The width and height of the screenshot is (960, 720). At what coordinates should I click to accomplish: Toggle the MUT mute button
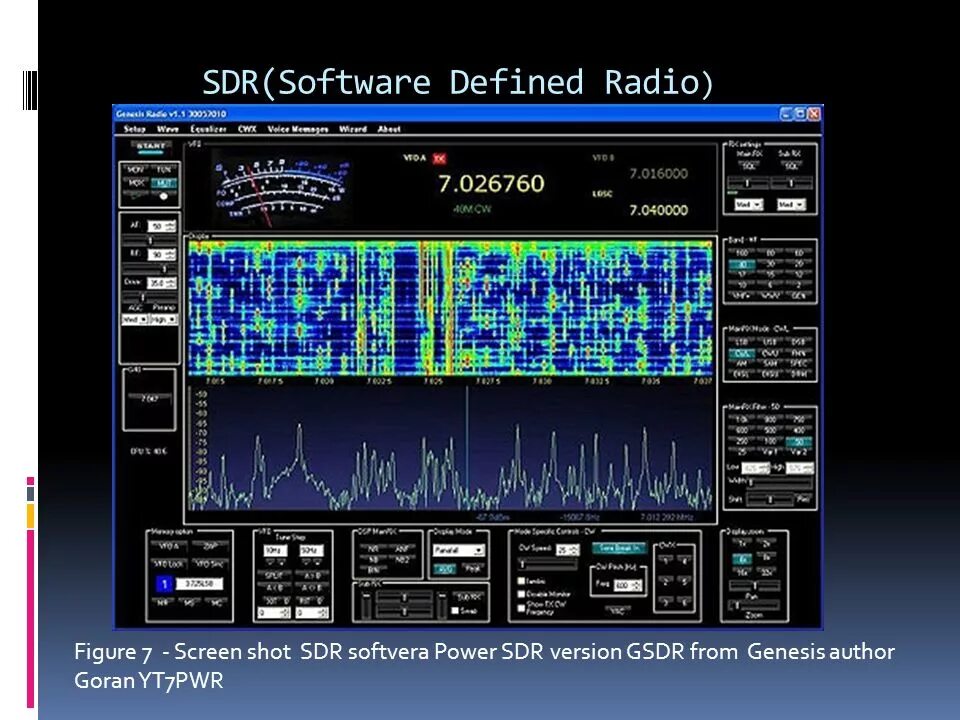(163, 182)
